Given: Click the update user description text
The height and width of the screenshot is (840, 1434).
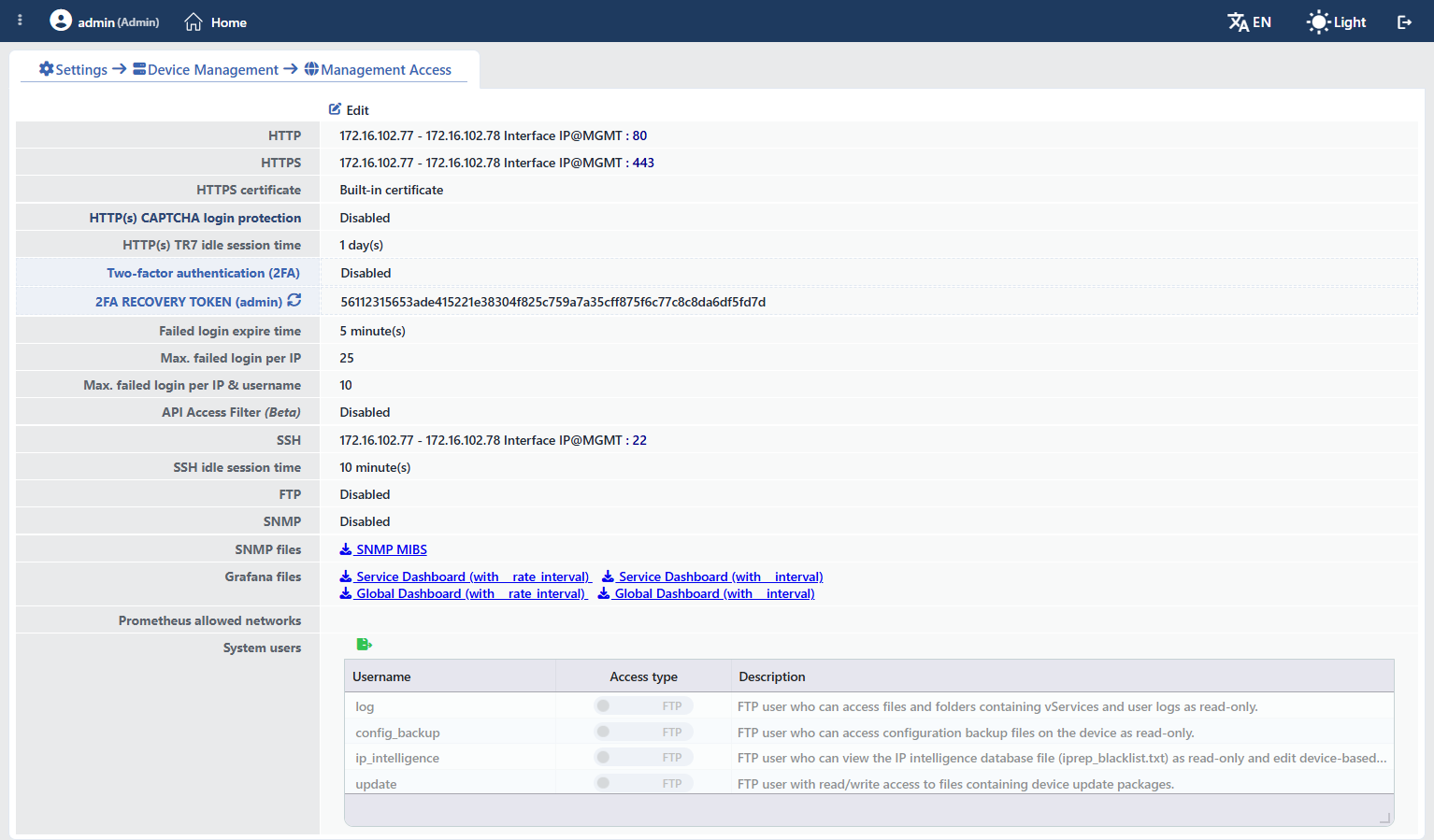Looking at the screenshot, I should point(955,784).
